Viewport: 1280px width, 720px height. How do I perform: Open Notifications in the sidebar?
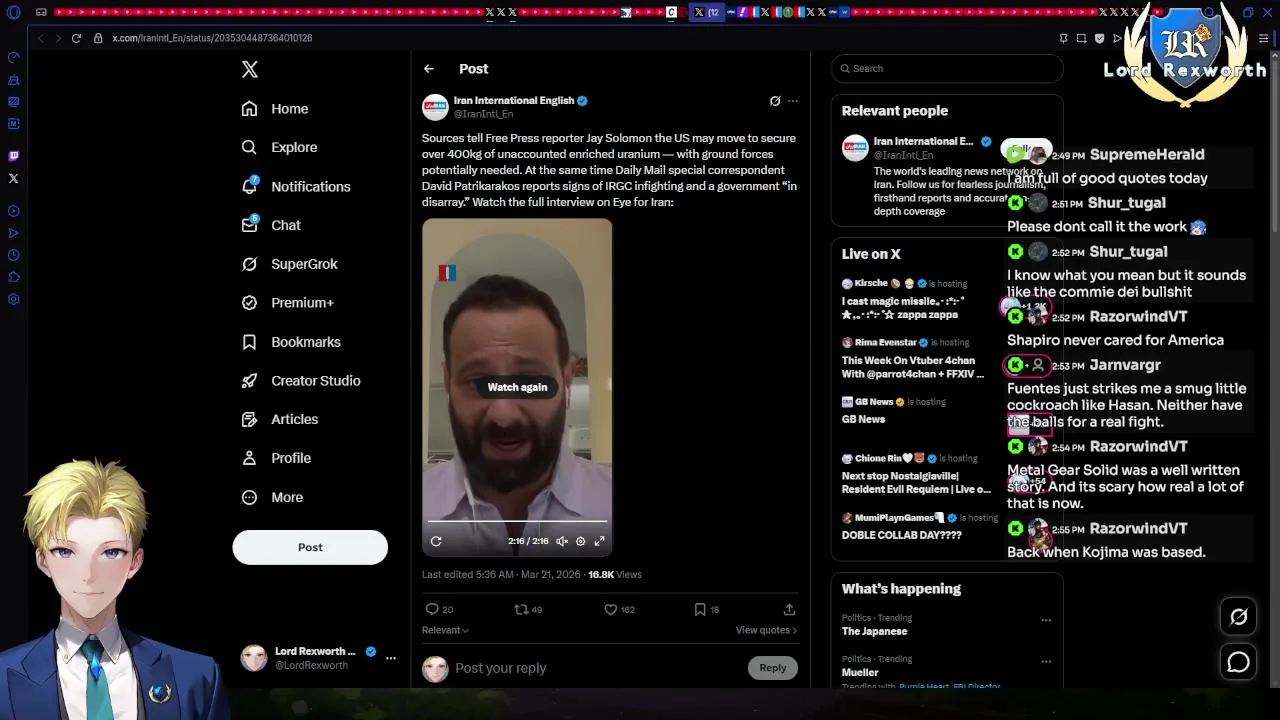tap(297, 186)
